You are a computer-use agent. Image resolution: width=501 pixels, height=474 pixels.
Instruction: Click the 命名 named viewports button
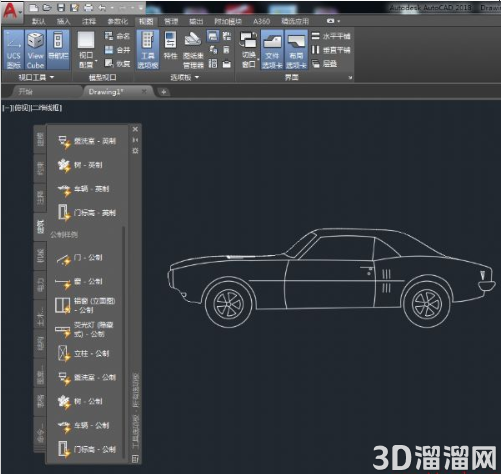tap(117, 36)
